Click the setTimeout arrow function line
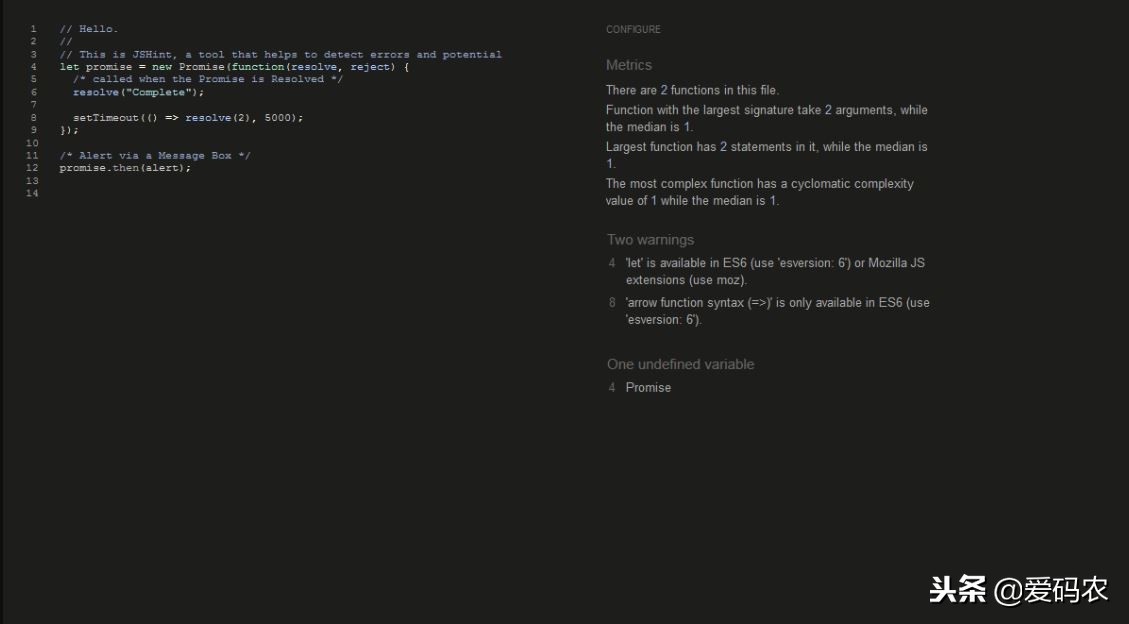Screen dimensions: 1129x624 pyautogui.click(x=188, y=117)
